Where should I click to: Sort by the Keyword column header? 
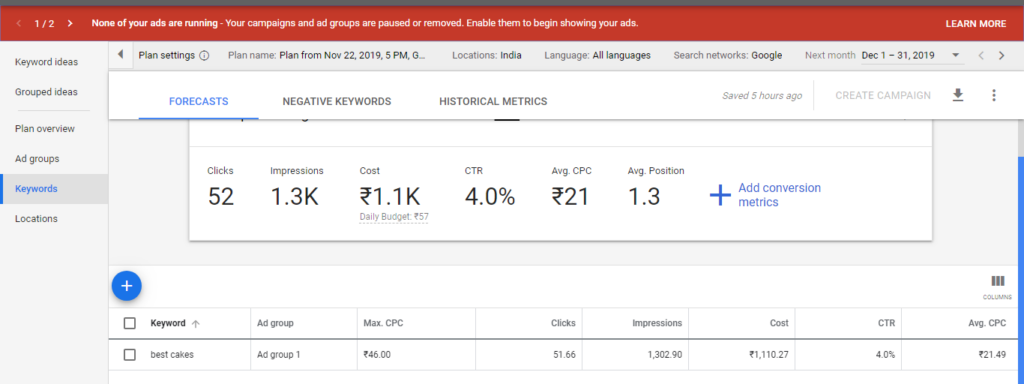[x=168, y=323]
